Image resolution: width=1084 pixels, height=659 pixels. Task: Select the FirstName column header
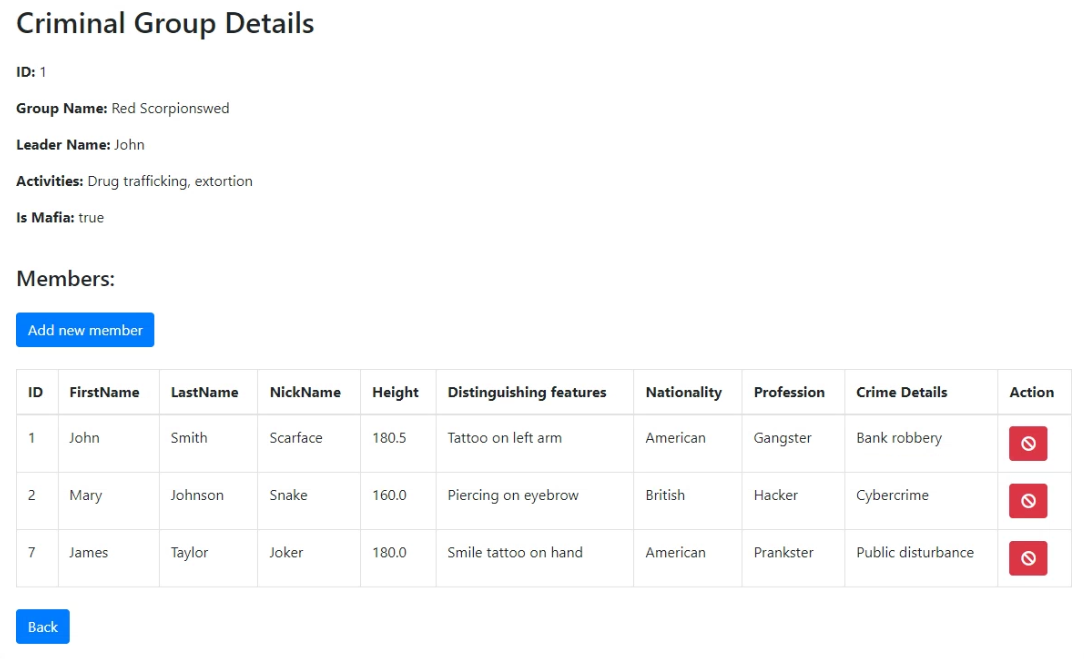click(104, 392)
